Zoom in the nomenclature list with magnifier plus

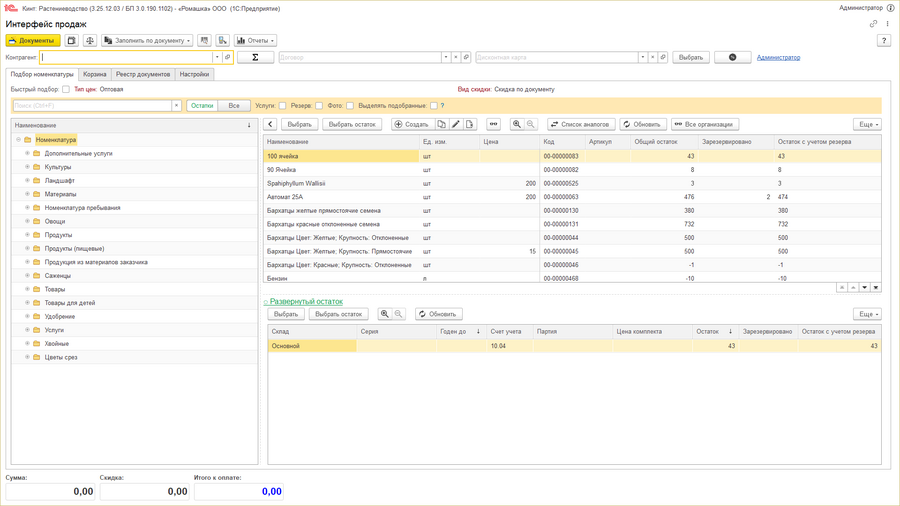[x=517, y=125]
